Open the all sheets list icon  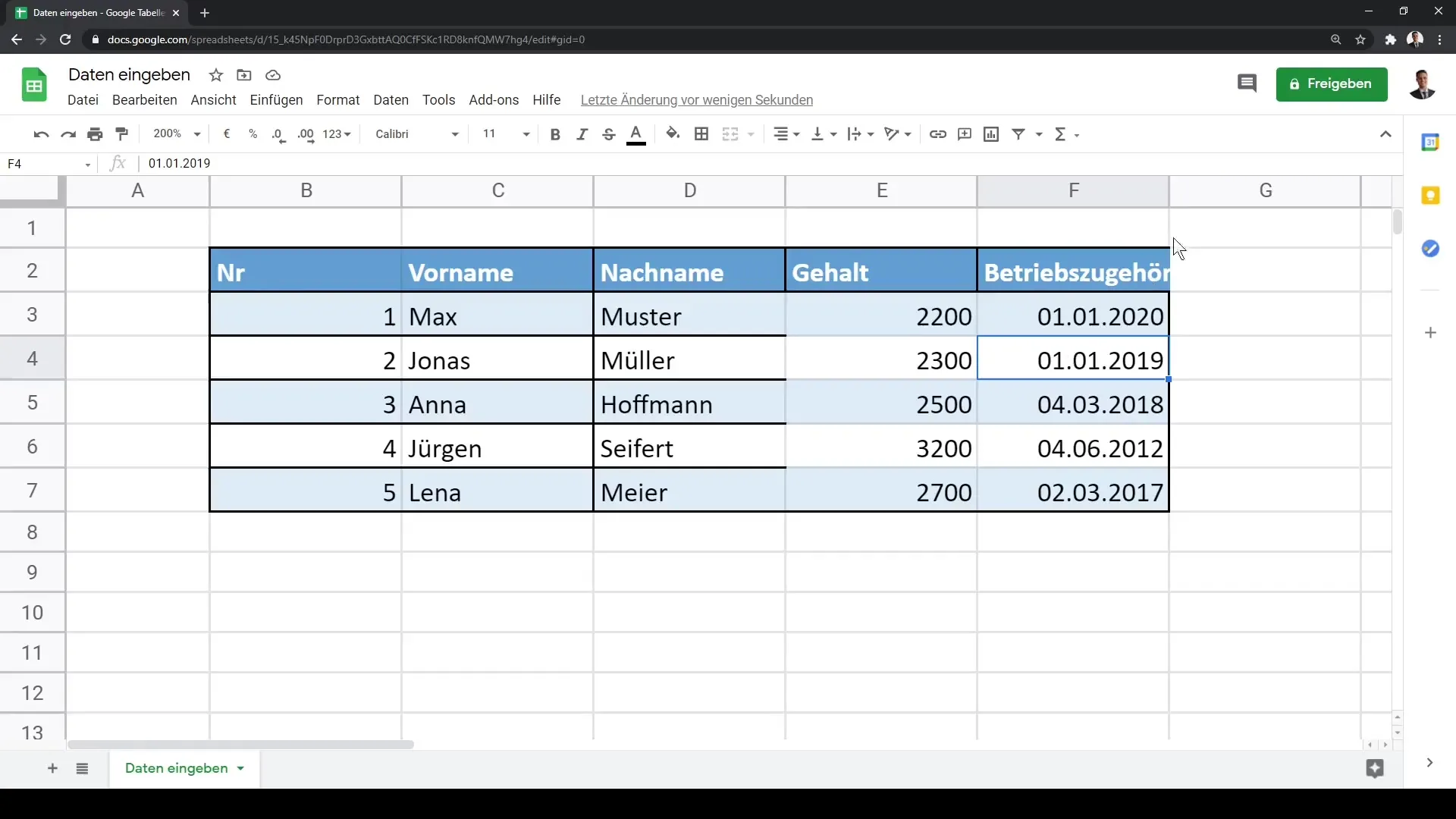tap(83, 769)
